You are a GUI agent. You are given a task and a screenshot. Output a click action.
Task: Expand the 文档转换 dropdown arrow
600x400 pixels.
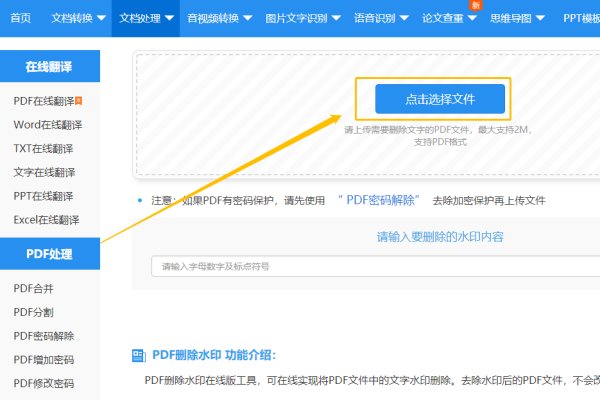pyautogui.click(x=101, y=18)
